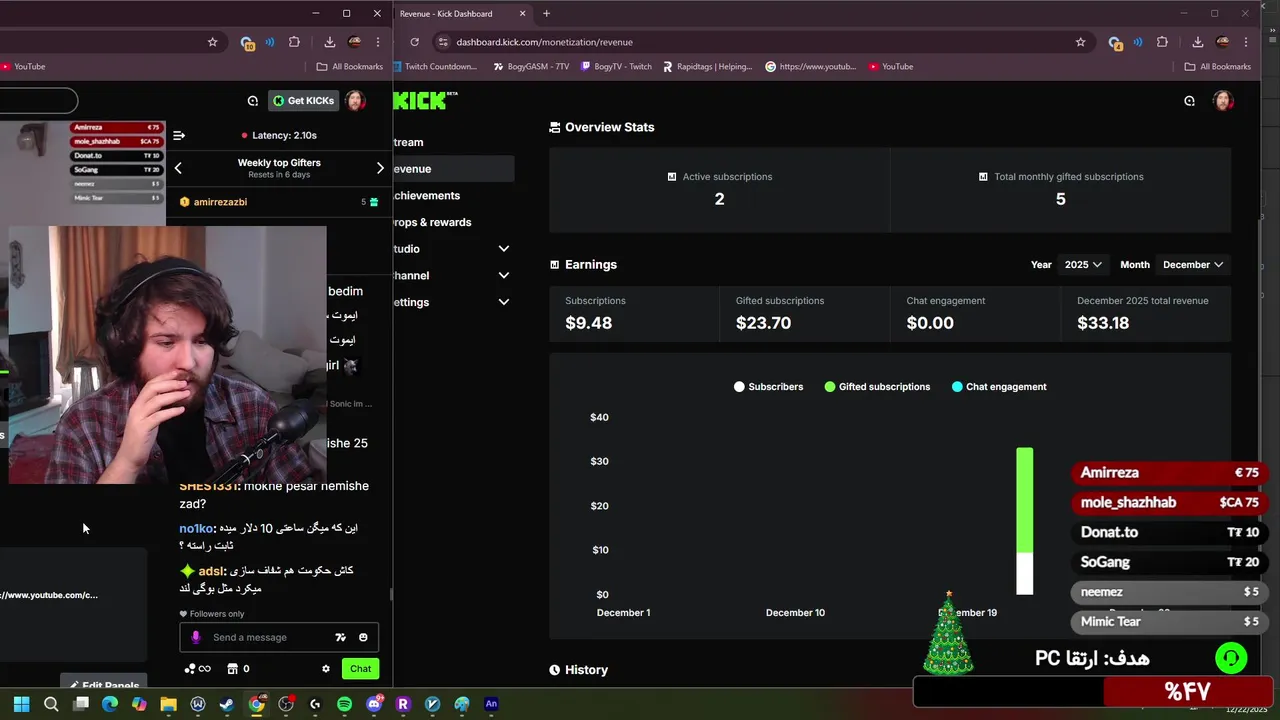View site information icon in the address bar
Screen dimensions: 1280x720
[443, 42]
